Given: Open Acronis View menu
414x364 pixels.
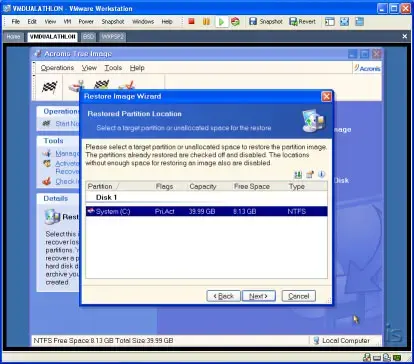Looking at the screenshot, I should click(89, 68).
